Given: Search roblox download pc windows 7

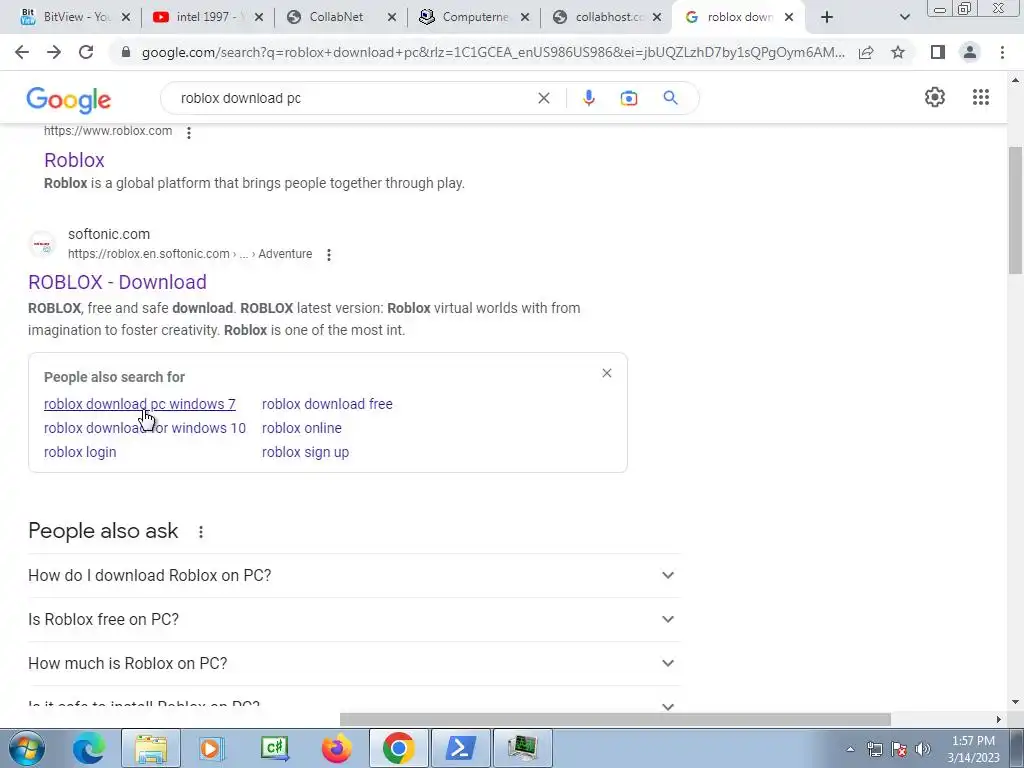Looking at the screenshot, I should 140,404.
